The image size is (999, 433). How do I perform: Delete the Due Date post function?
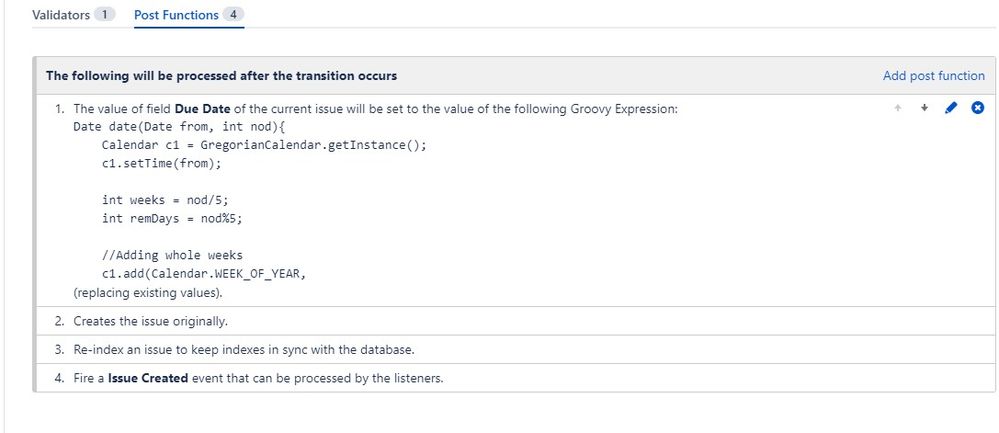tap(977, 108)
